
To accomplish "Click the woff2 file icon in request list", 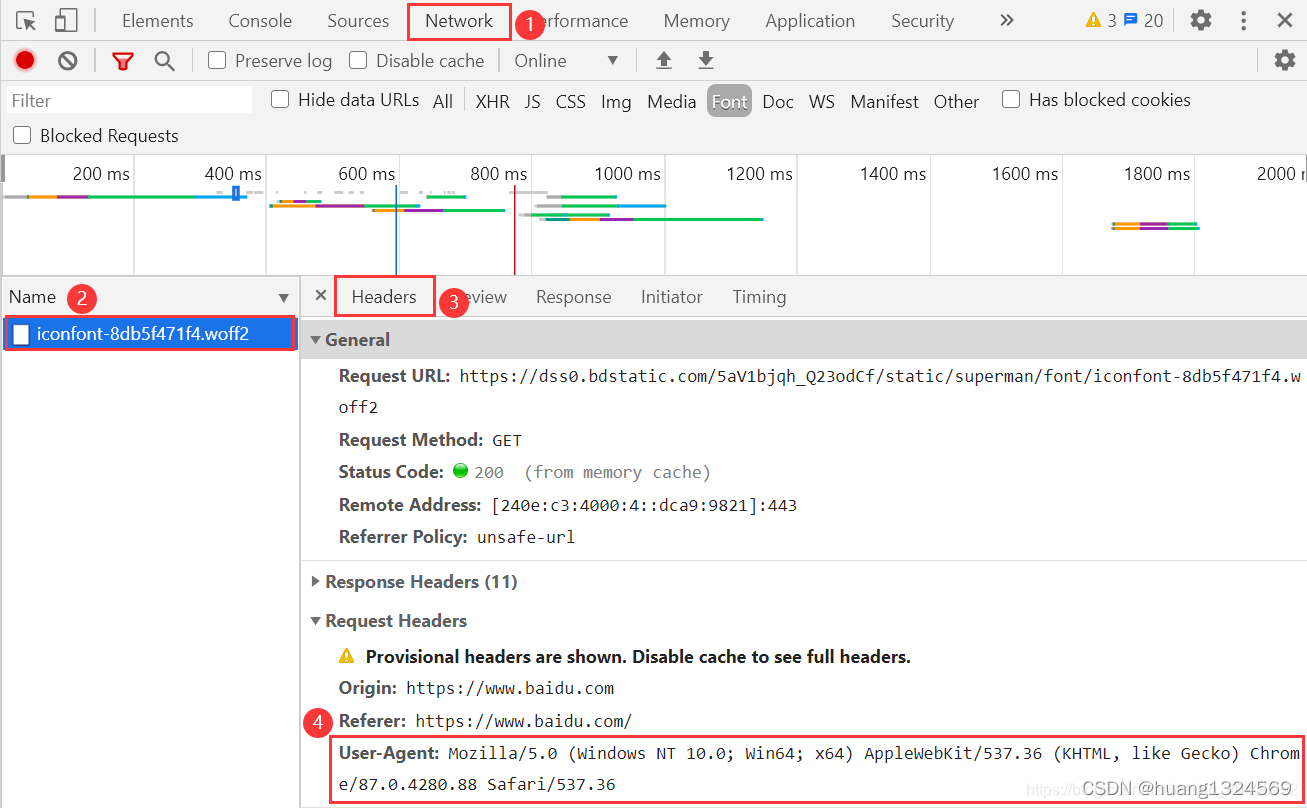I will tap(21, 334).
